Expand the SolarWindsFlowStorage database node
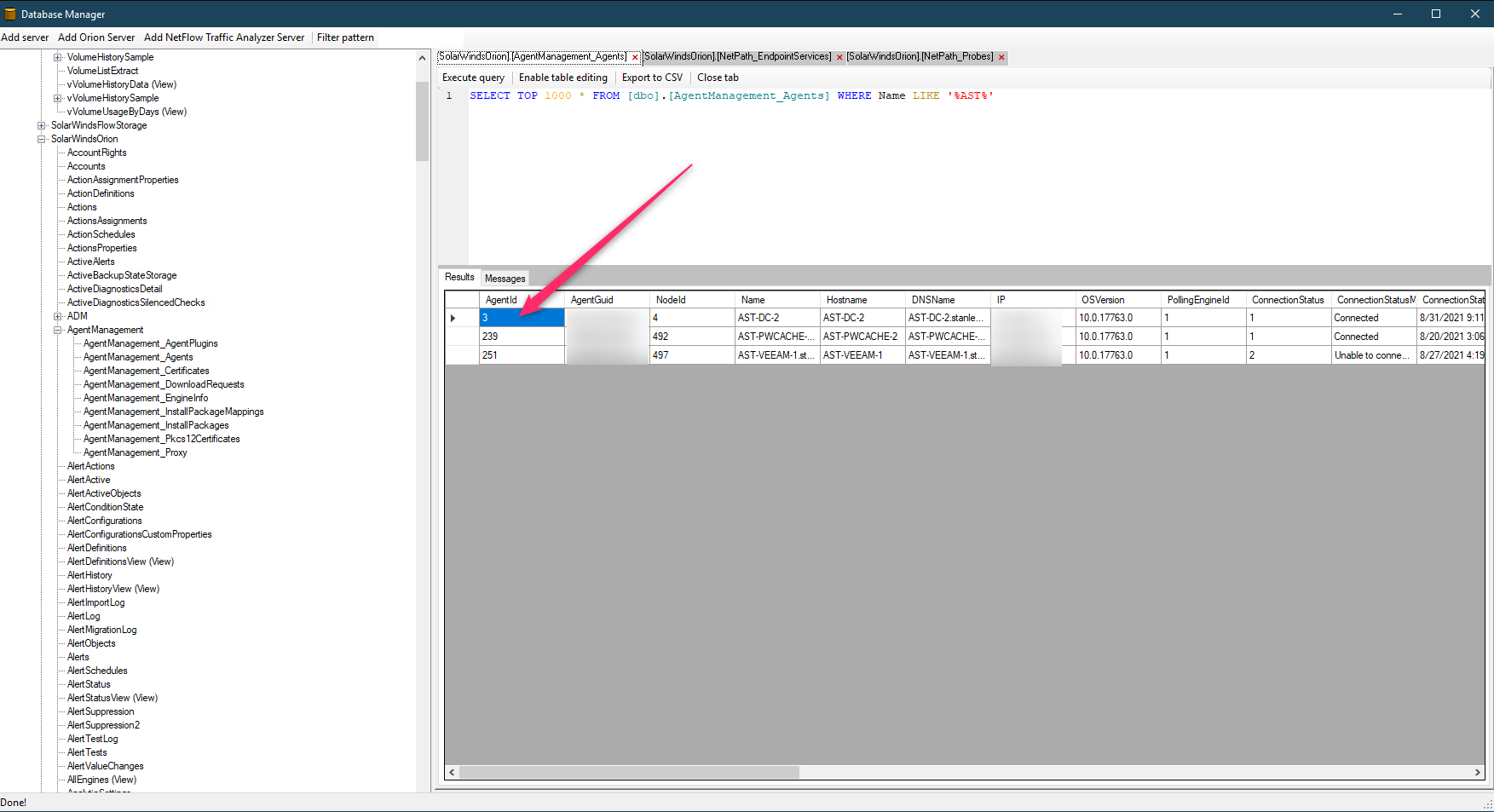 coord(42,125)
